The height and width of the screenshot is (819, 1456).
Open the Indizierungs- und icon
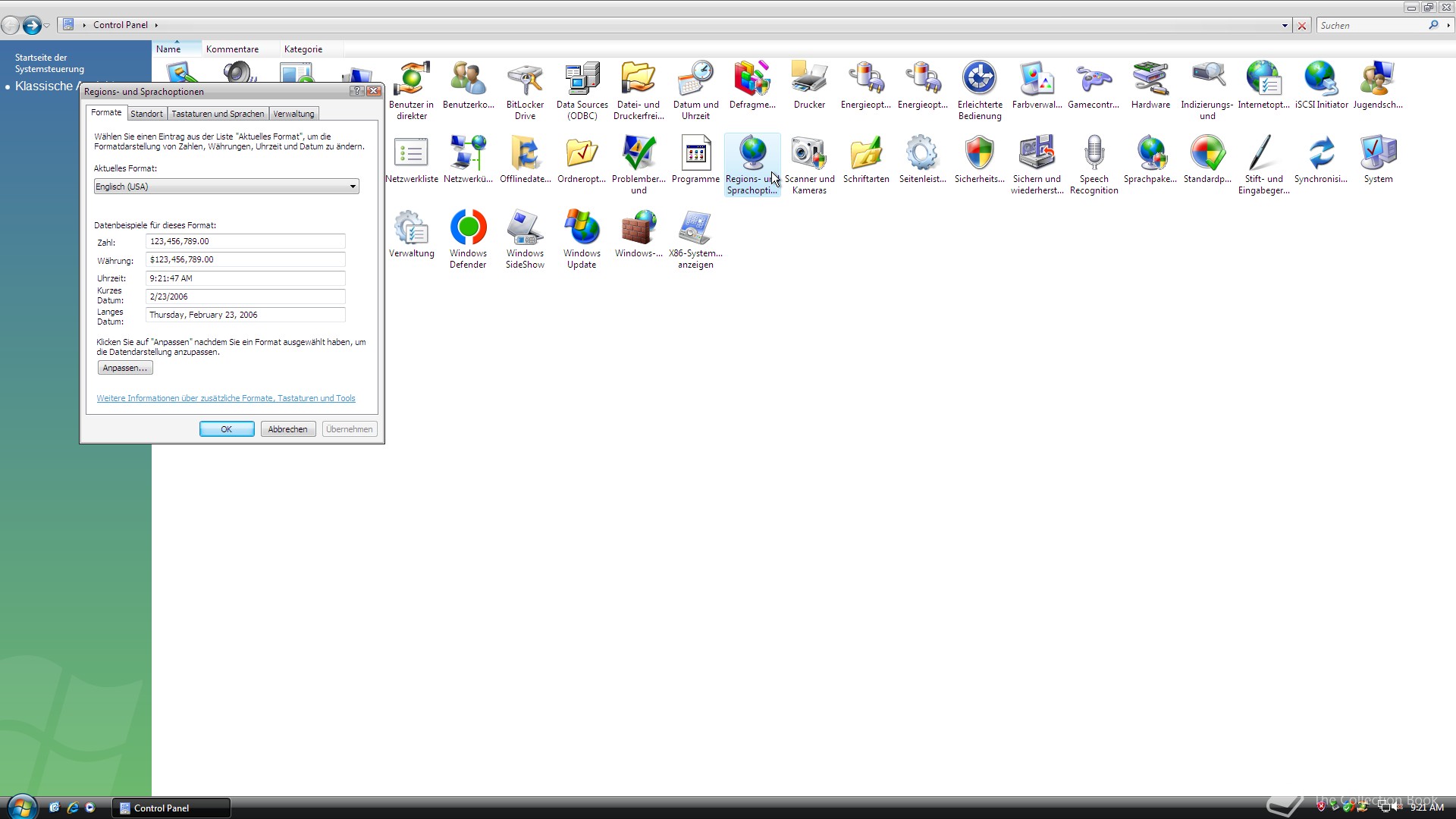pos(1207,90)
